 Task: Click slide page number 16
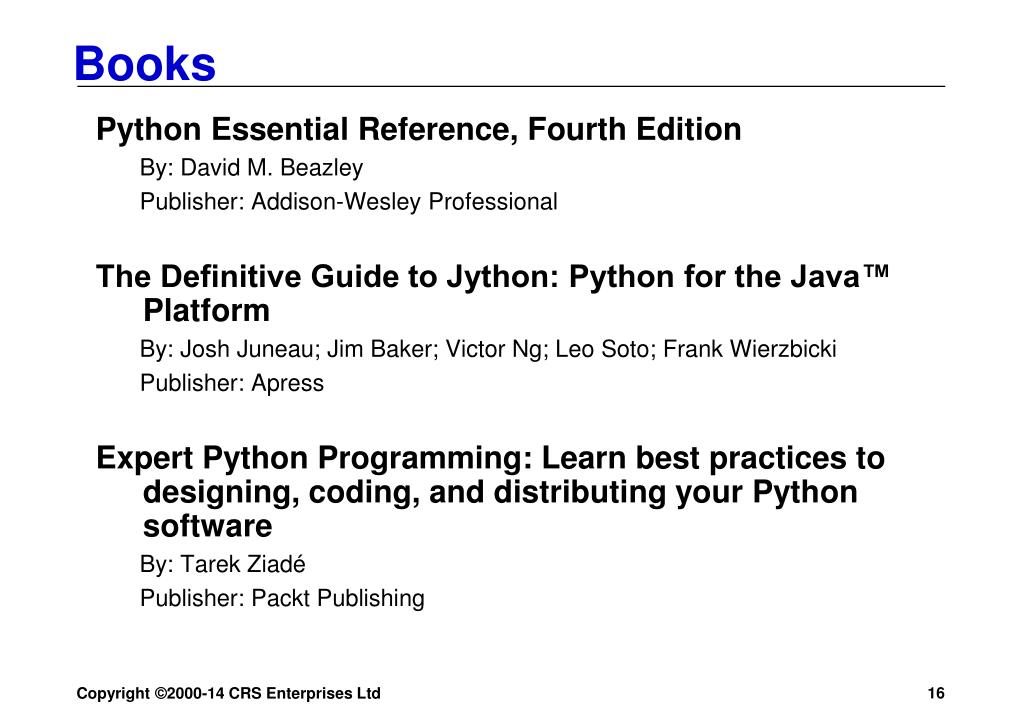pos(936,693)
